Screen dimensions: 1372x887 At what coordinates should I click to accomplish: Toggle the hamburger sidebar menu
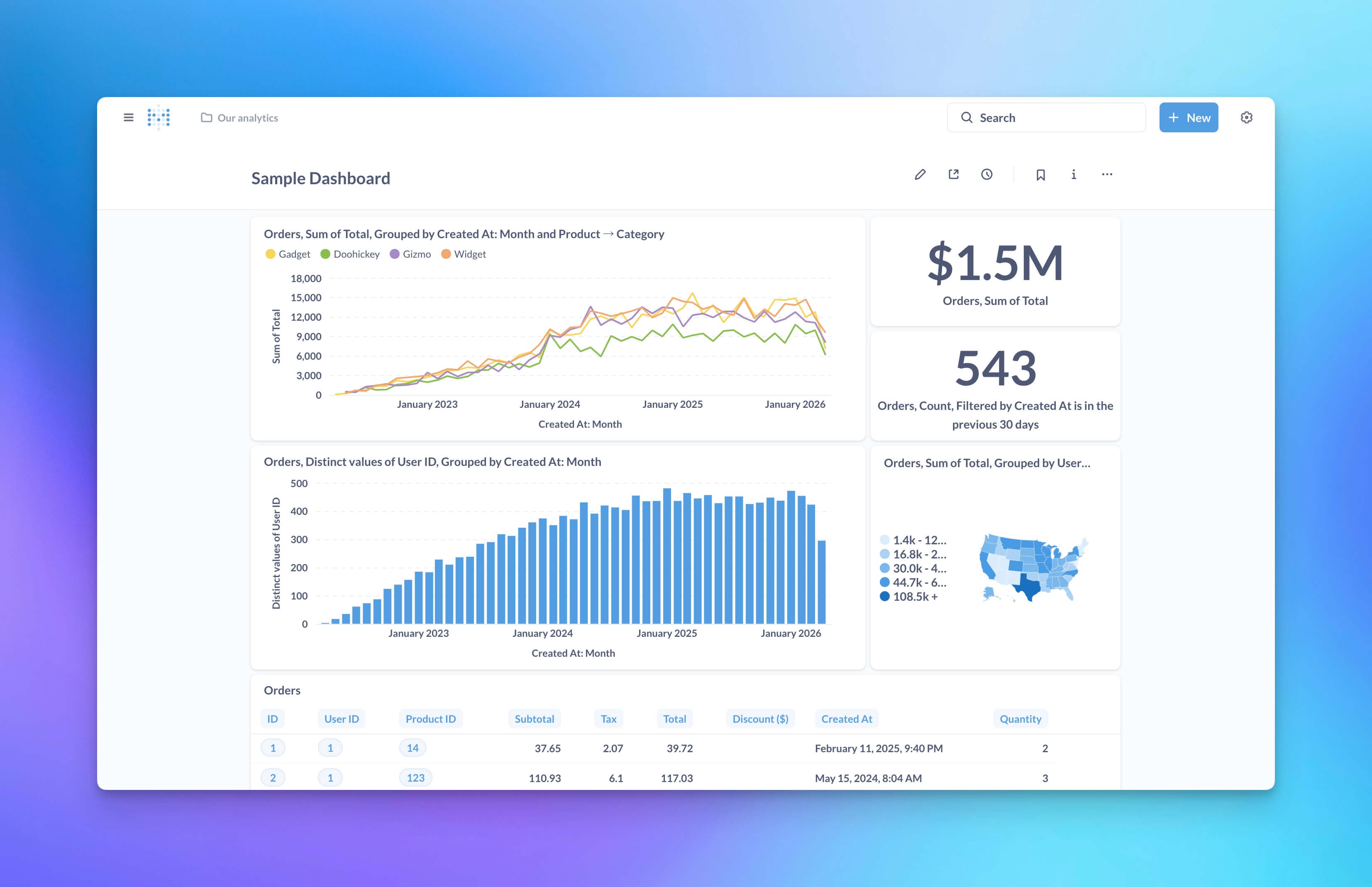pyautogui.click(x=129, y=117)
